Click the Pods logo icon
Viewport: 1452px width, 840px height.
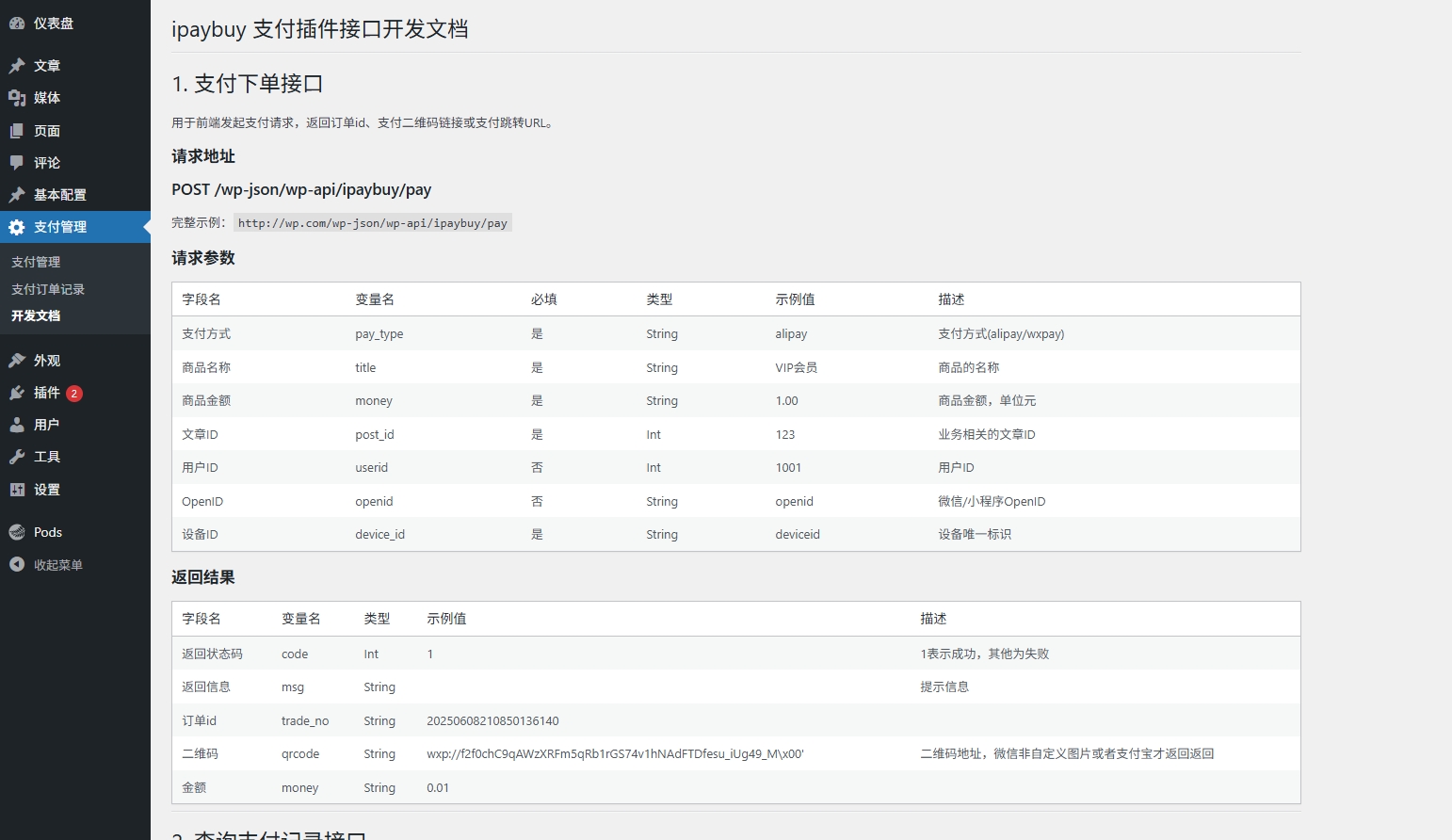point(17,532)
